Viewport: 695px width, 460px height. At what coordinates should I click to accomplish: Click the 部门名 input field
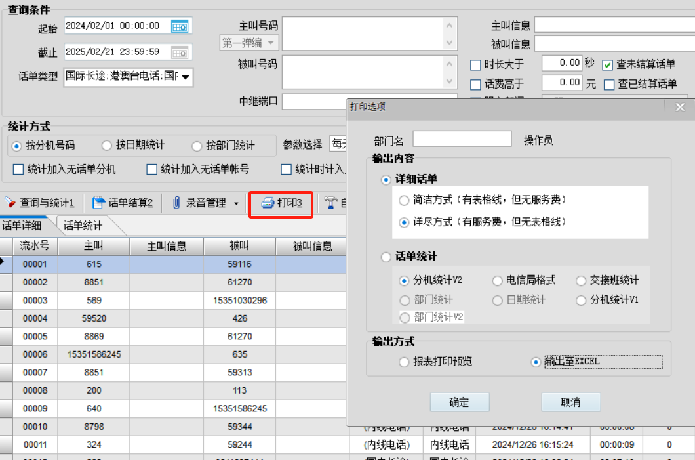point(462,139)
